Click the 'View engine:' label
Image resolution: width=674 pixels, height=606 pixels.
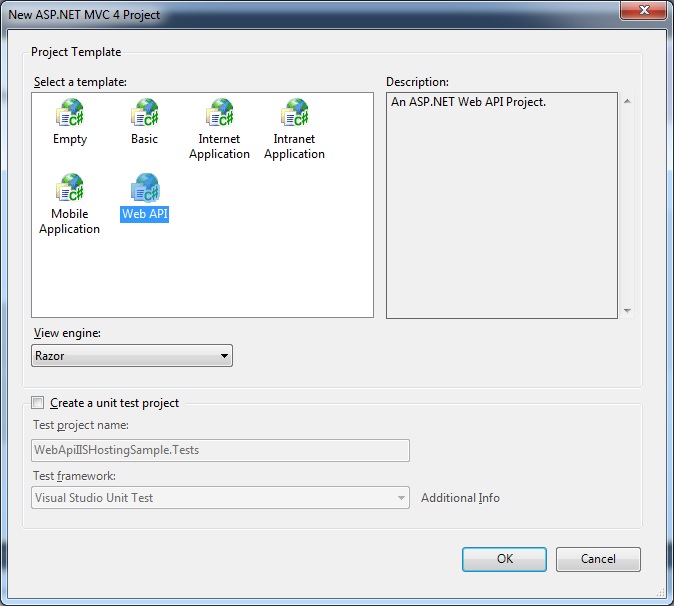click(67, 333)
